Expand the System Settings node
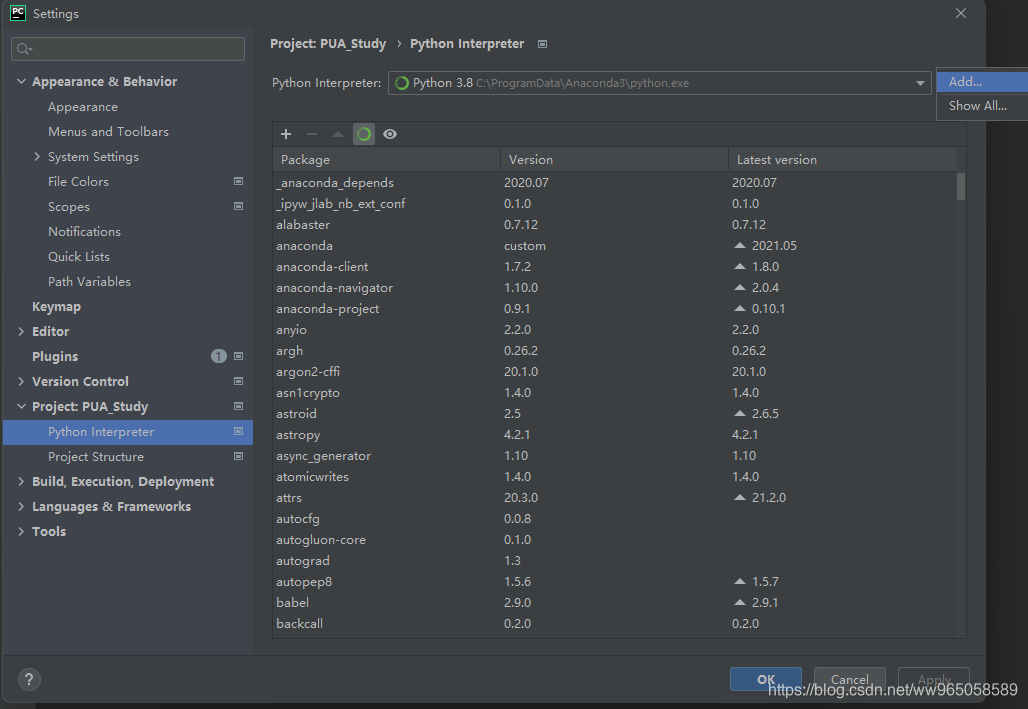Image resolution: width=1028 pixels, height=709 pixels. [37, 156]
